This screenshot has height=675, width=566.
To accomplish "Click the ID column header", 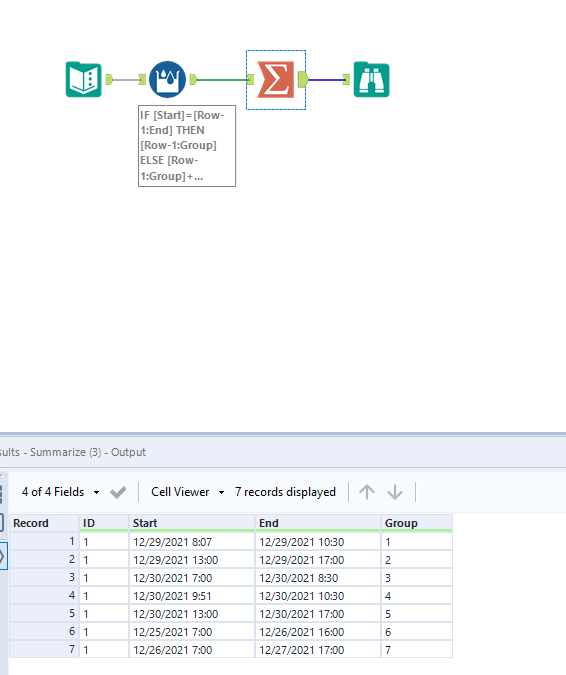I will [x=104, y=523].
